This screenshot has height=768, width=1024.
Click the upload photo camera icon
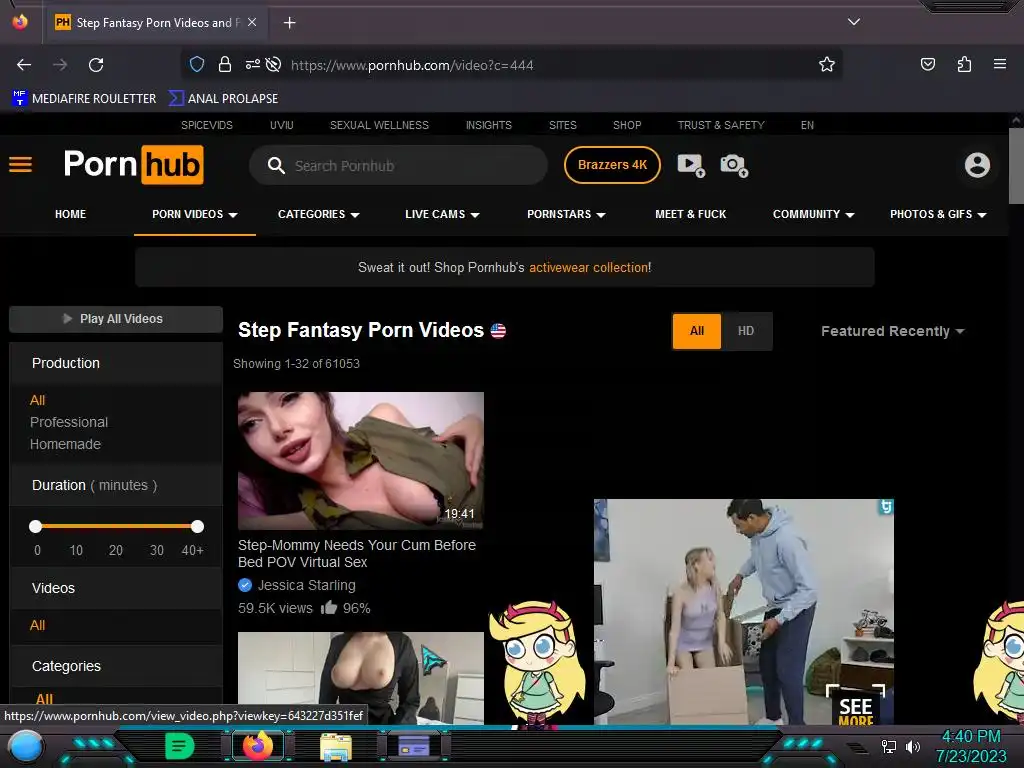(733, 165)
